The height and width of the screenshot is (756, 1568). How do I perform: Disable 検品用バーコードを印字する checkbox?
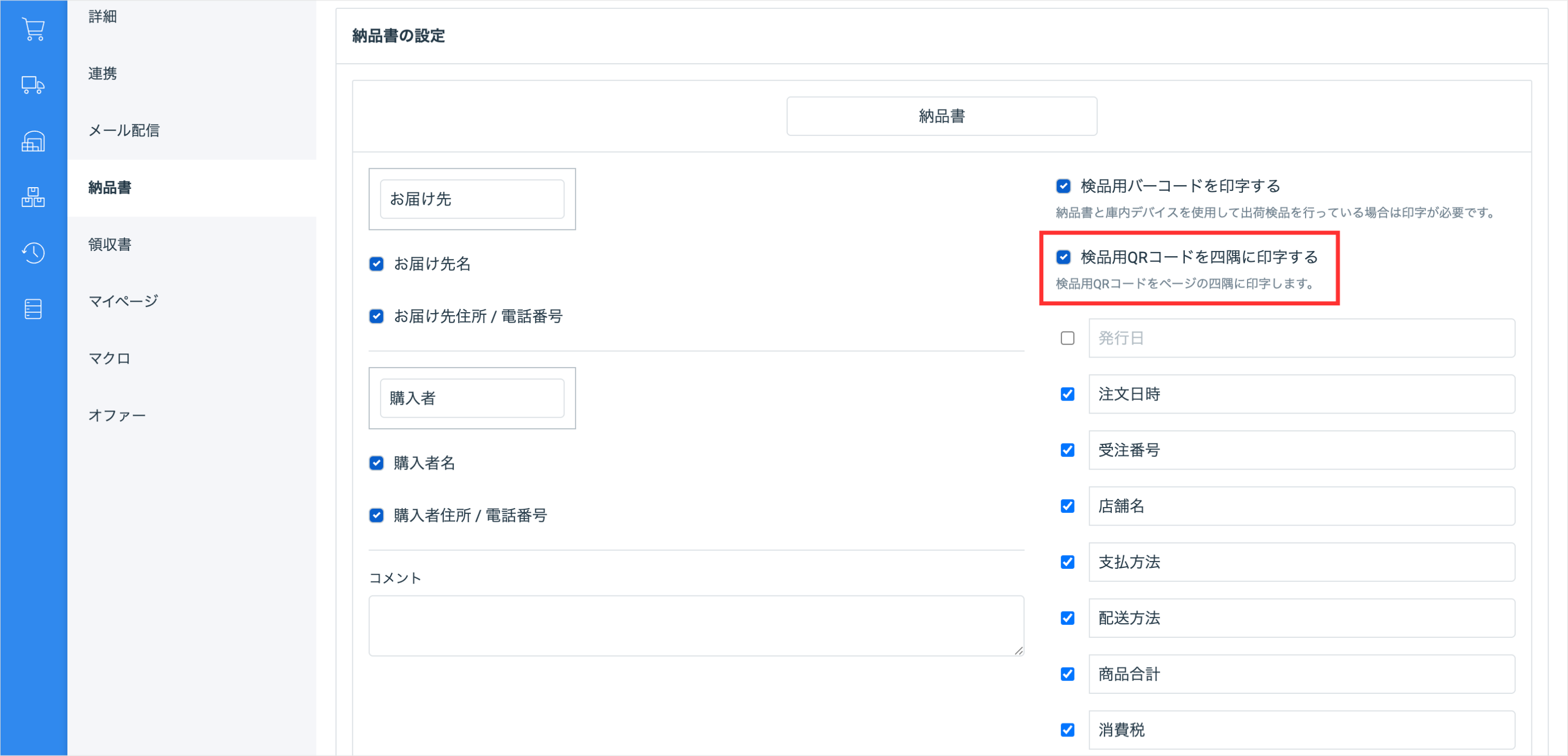(x=1063, y=186)
